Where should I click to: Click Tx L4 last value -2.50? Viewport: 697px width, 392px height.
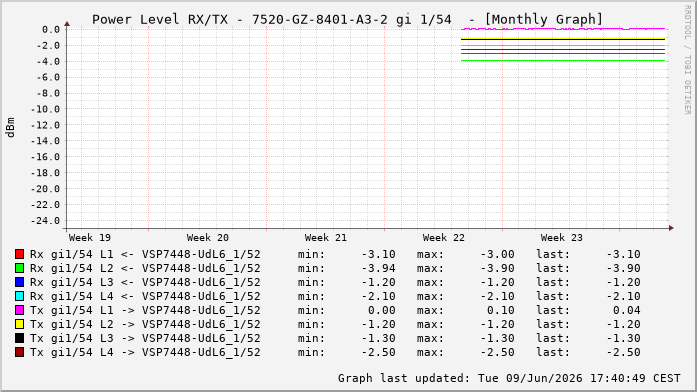pyautogui.click(x=623, y=352)
